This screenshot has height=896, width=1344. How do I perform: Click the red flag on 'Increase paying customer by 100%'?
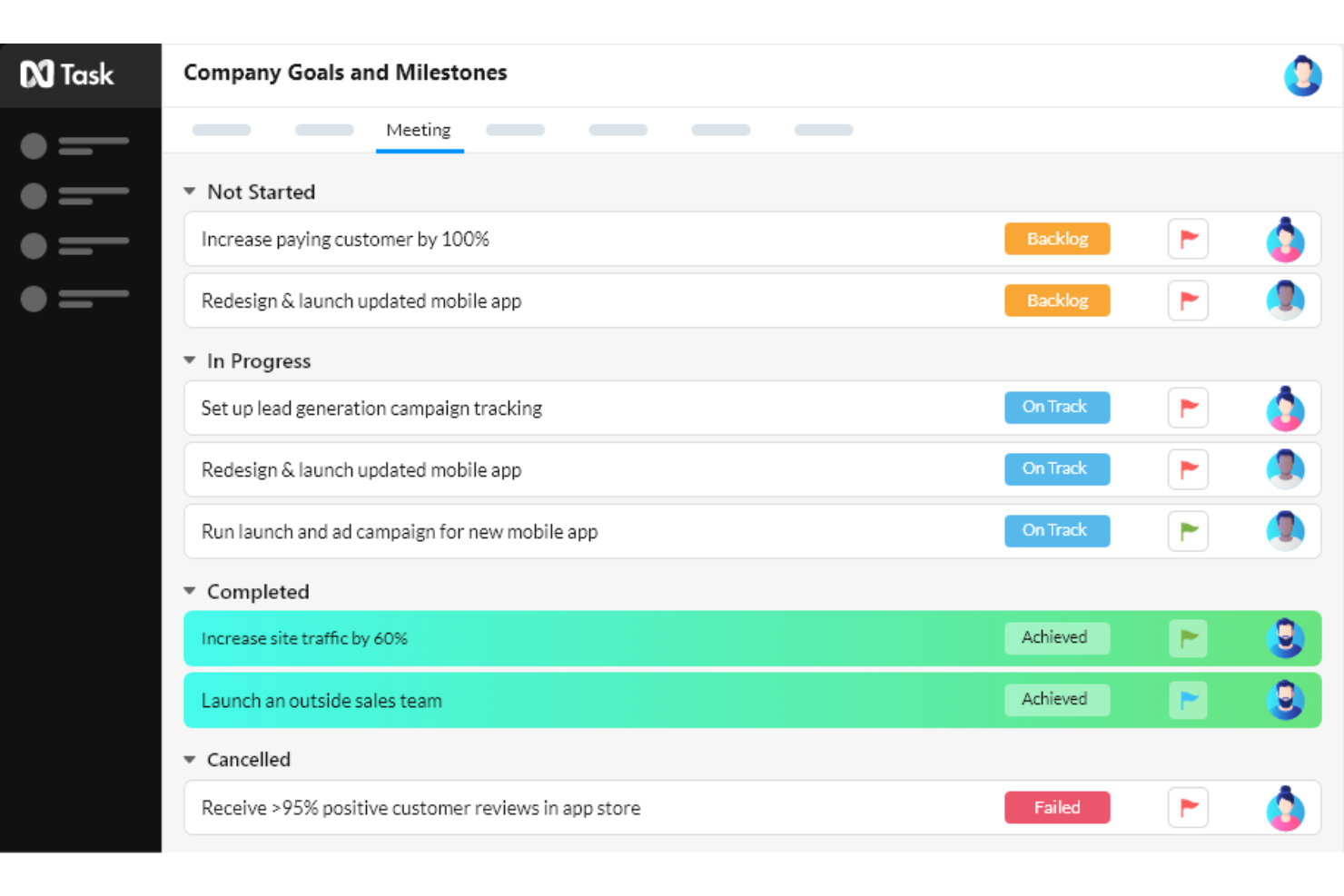pos(1188,239)
